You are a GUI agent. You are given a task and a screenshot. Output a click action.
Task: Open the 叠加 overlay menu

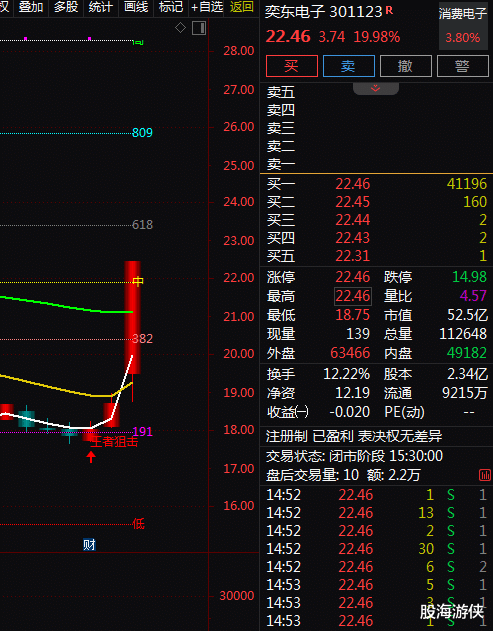(x=31, y=7)
